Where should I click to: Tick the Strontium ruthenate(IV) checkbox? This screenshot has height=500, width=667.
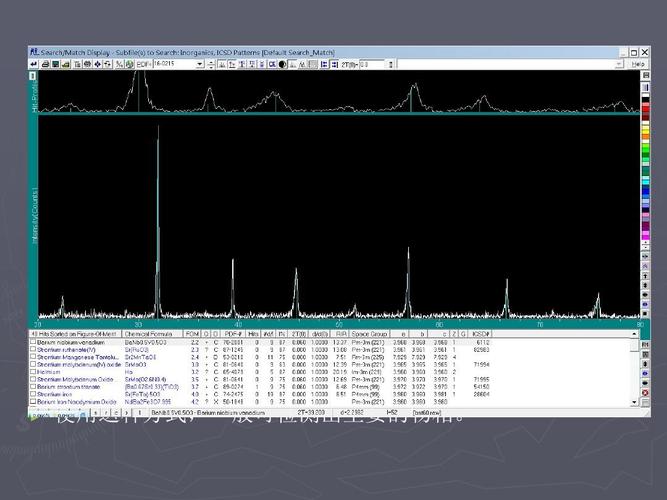(x=34, y=349)
